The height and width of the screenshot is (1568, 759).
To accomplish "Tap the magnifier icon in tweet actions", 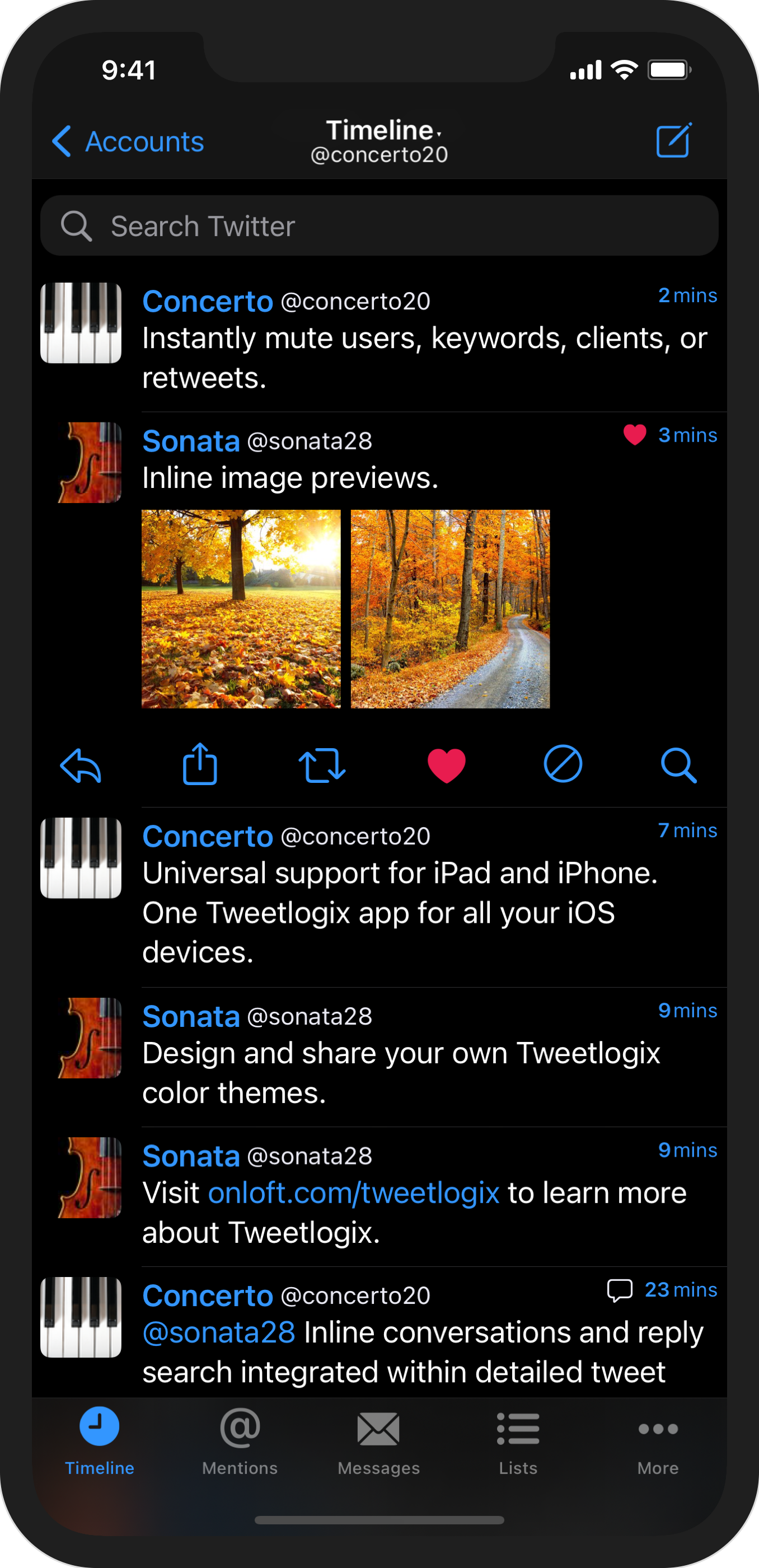I will click(x=678, y=764).
